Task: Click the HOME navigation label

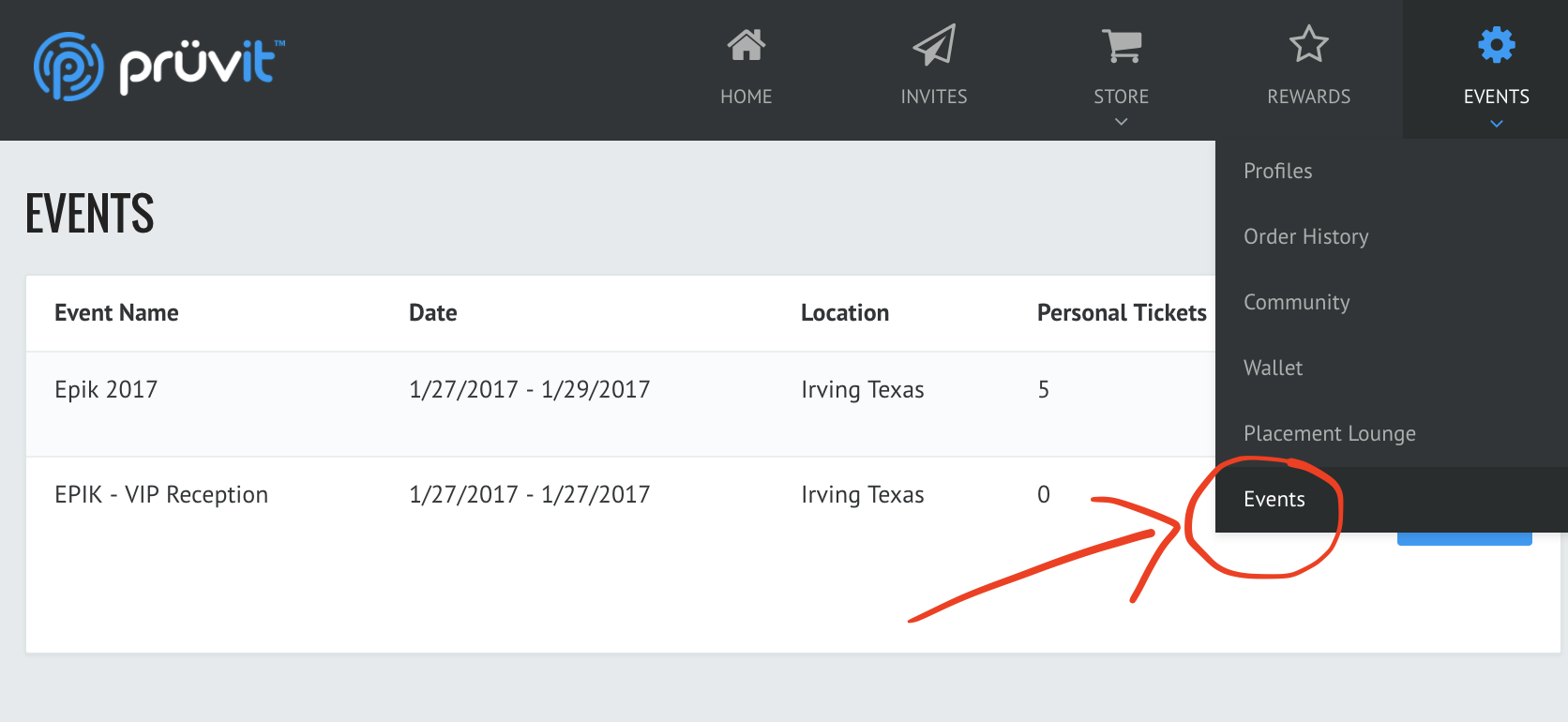Action: [746, 97]
